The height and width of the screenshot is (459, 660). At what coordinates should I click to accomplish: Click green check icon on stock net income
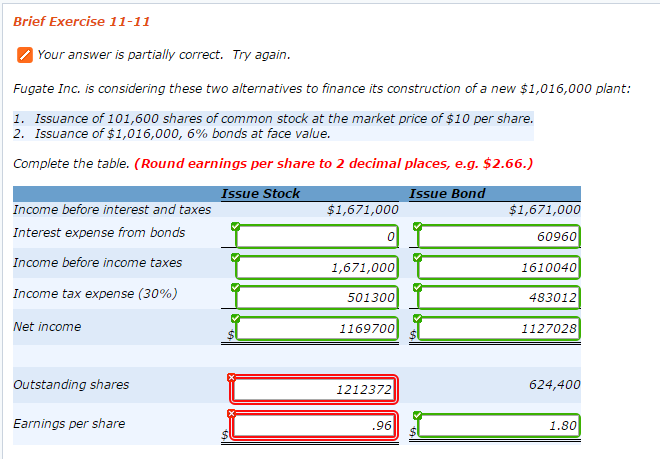tap(235, 318)
